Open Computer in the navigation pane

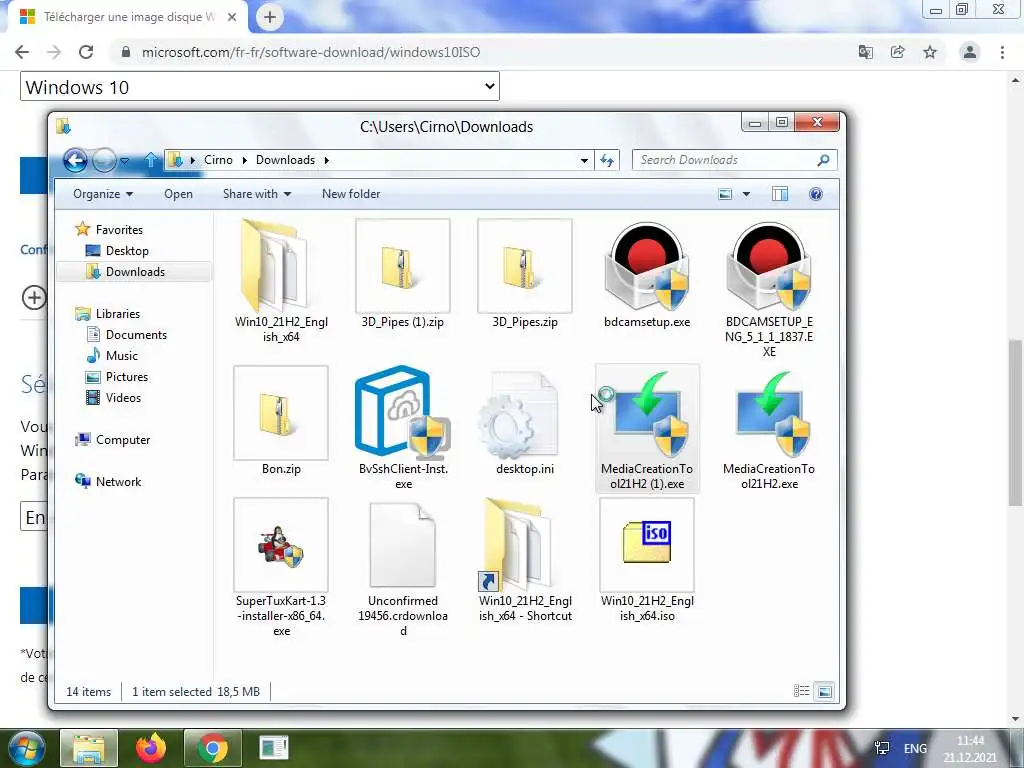[123, 440]
